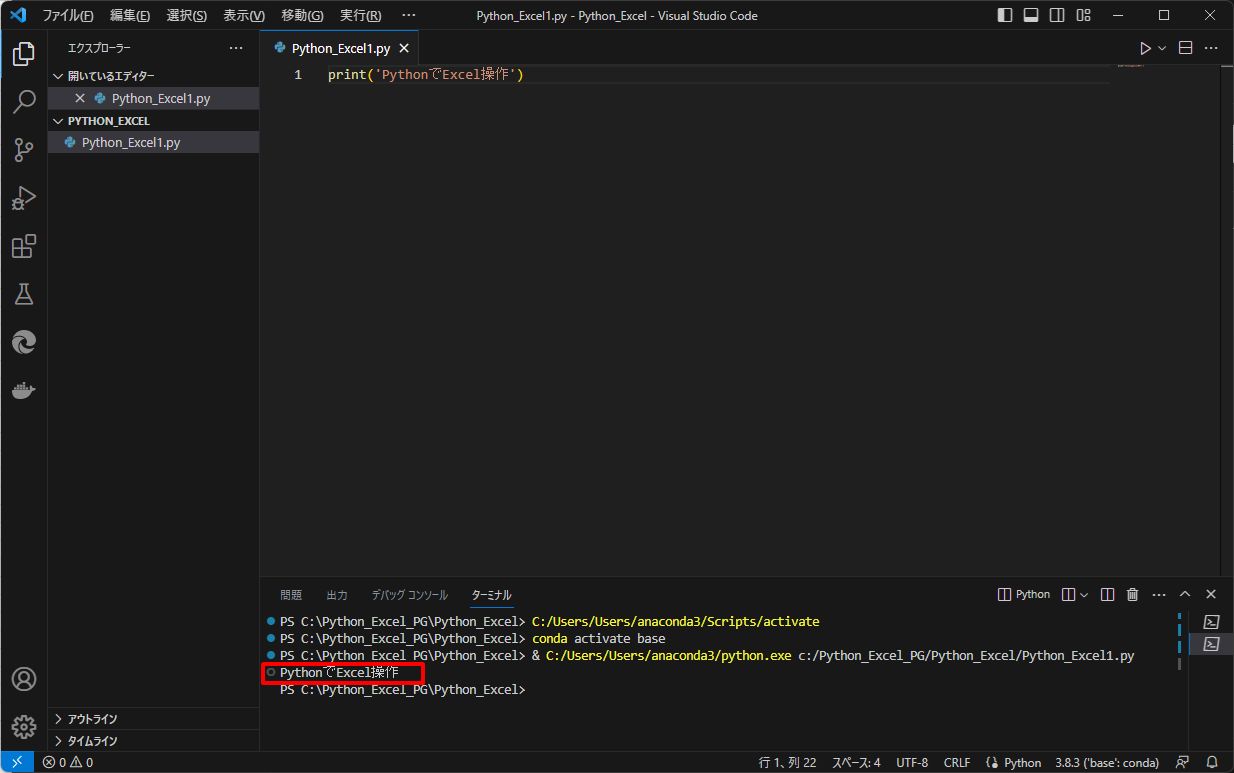Run the Python file with play button

pos(1146,48)
